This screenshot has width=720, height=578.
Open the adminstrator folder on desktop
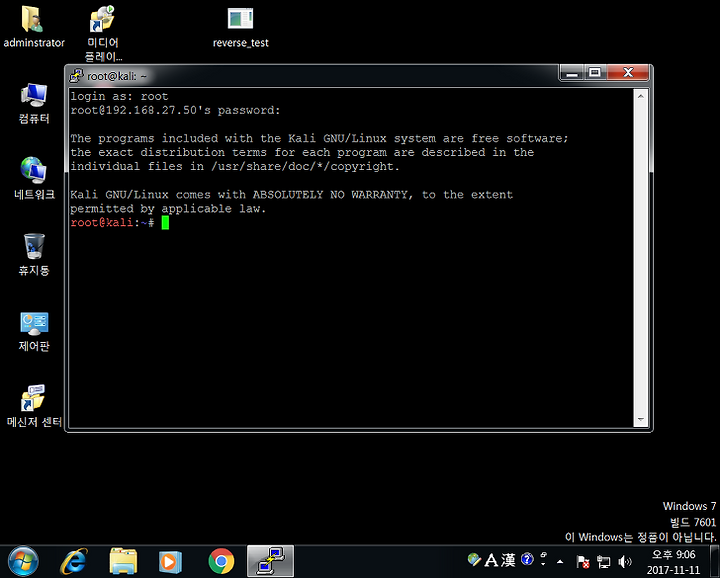(x=34, y=27)
